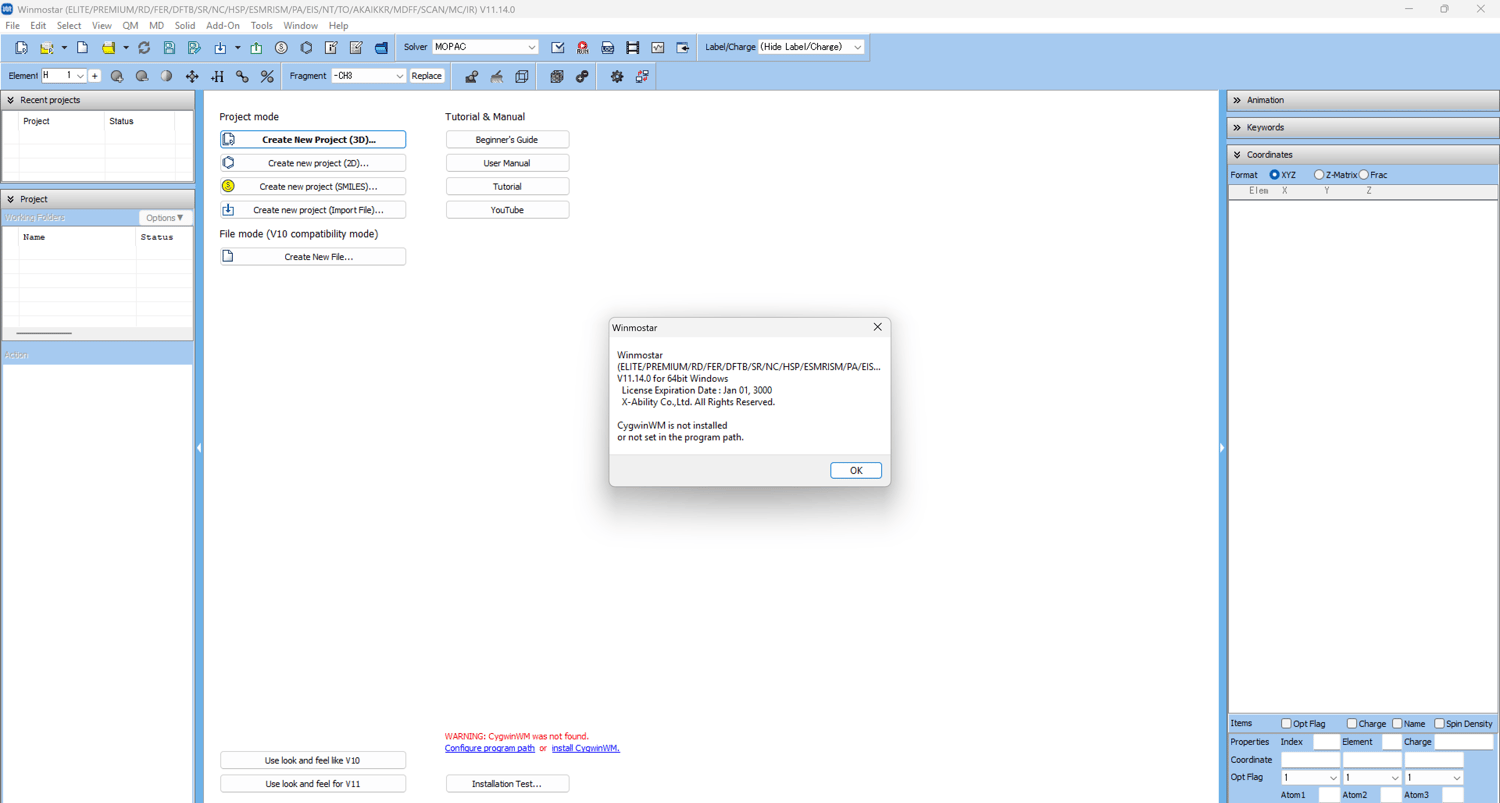1500x803 pixels.
Task: Open the Tools menu
Action: pyautogui.click(x=262, y=26)
